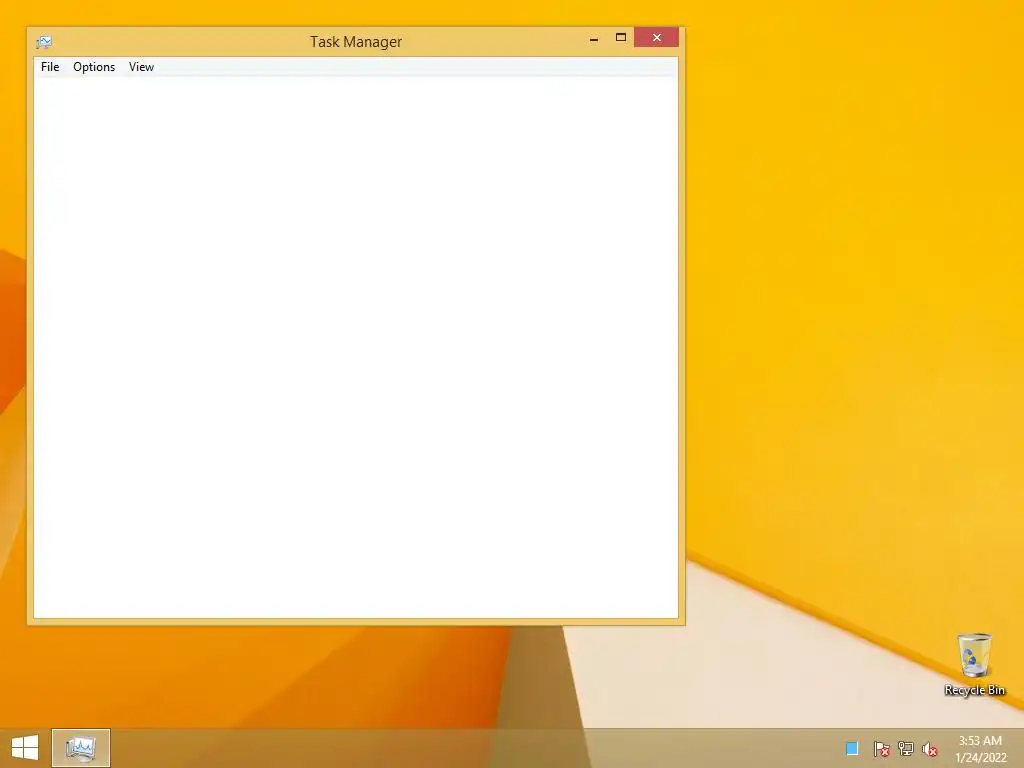Open the File menu in Task Manager
1024x768 pixels.
click(x=50, y=67)
